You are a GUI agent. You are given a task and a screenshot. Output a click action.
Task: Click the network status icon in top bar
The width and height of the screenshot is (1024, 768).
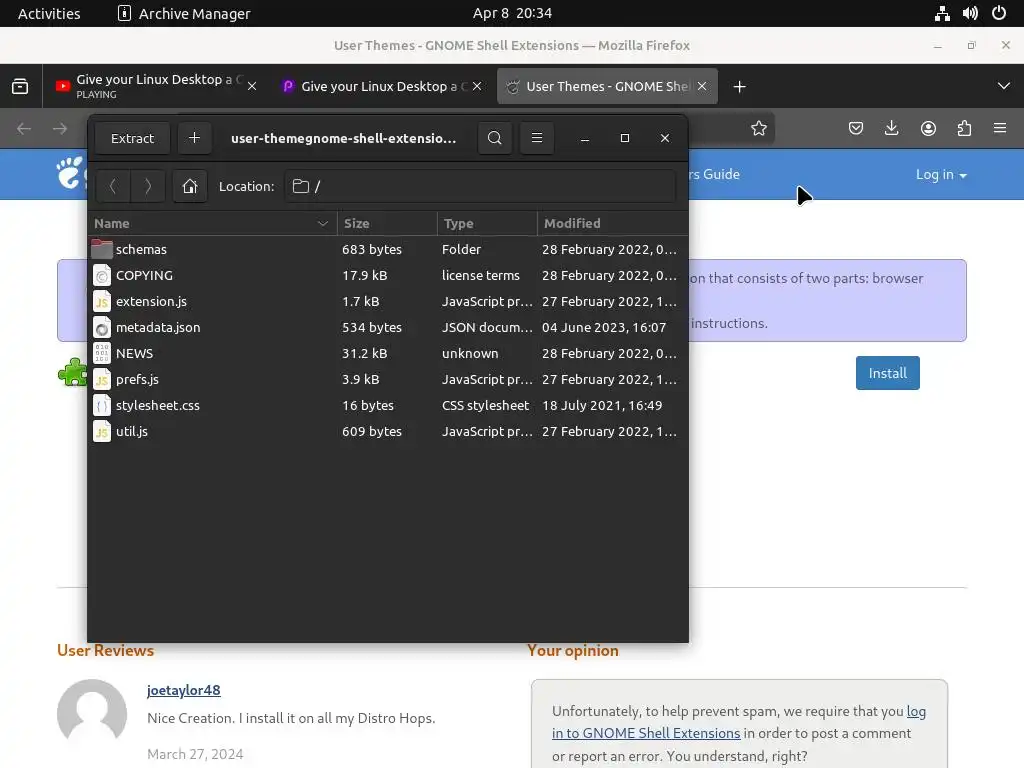pos(942,13)
